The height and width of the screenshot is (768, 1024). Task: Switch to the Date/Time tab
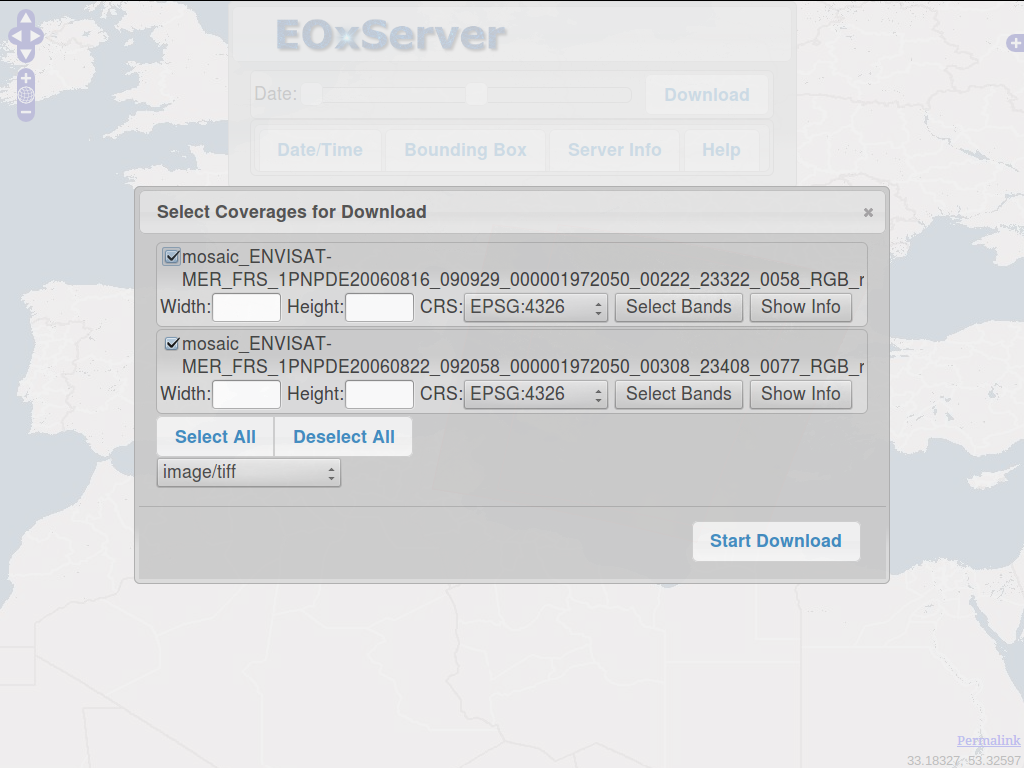point(320,150)
